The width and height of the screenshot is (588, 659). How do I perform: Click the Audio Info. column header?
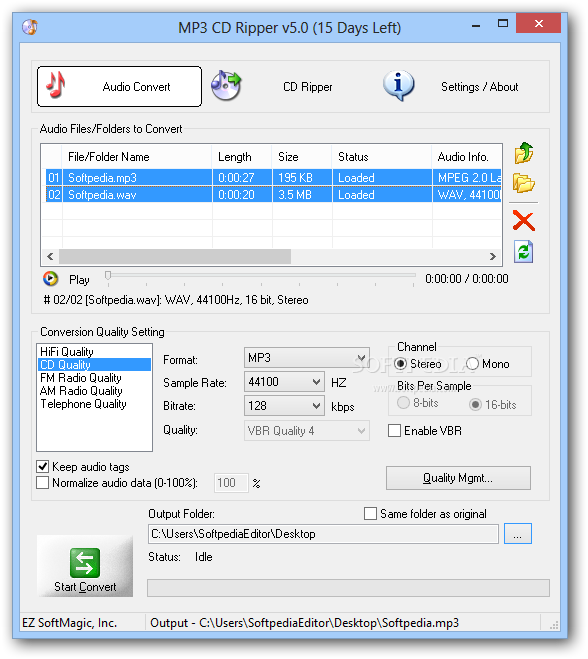(467, 157)
